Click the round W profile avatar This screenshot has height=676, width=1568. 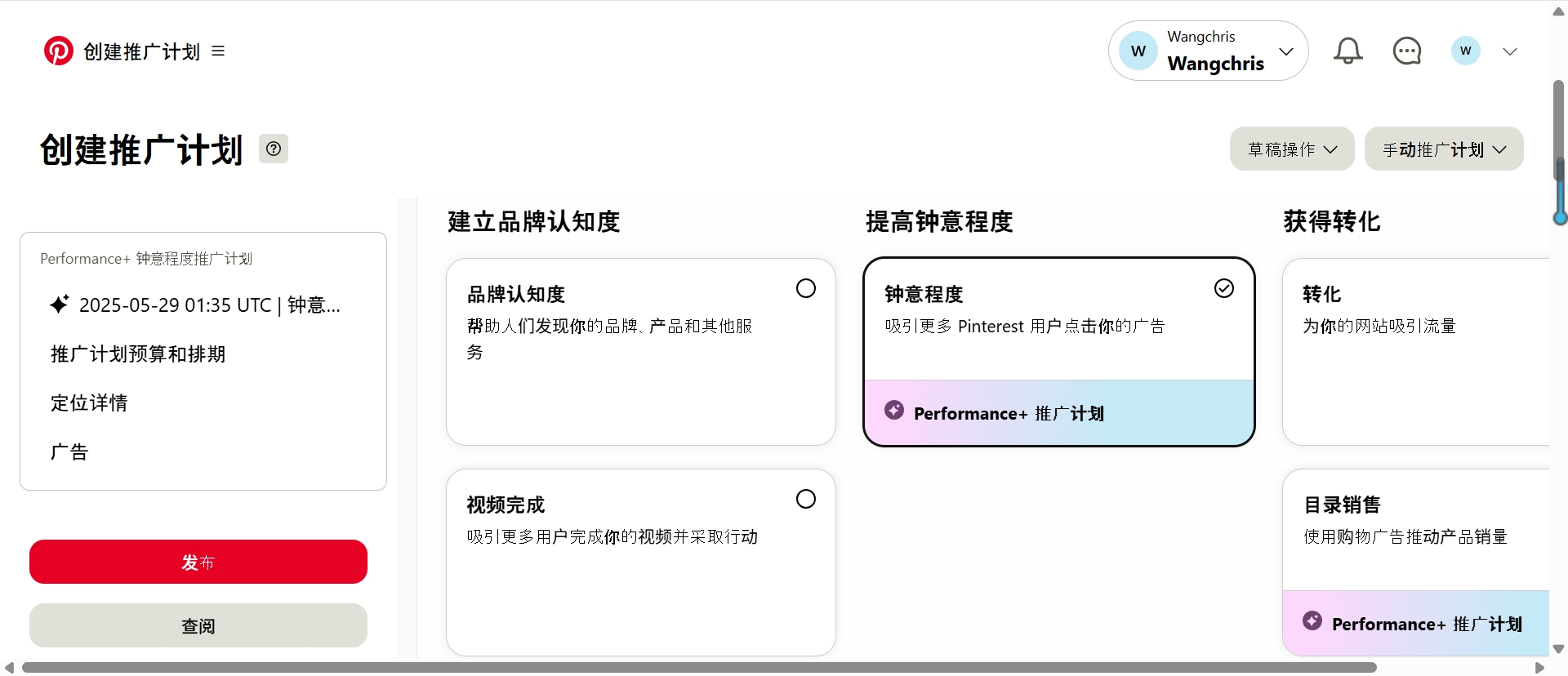click(x=1465, y=51)
